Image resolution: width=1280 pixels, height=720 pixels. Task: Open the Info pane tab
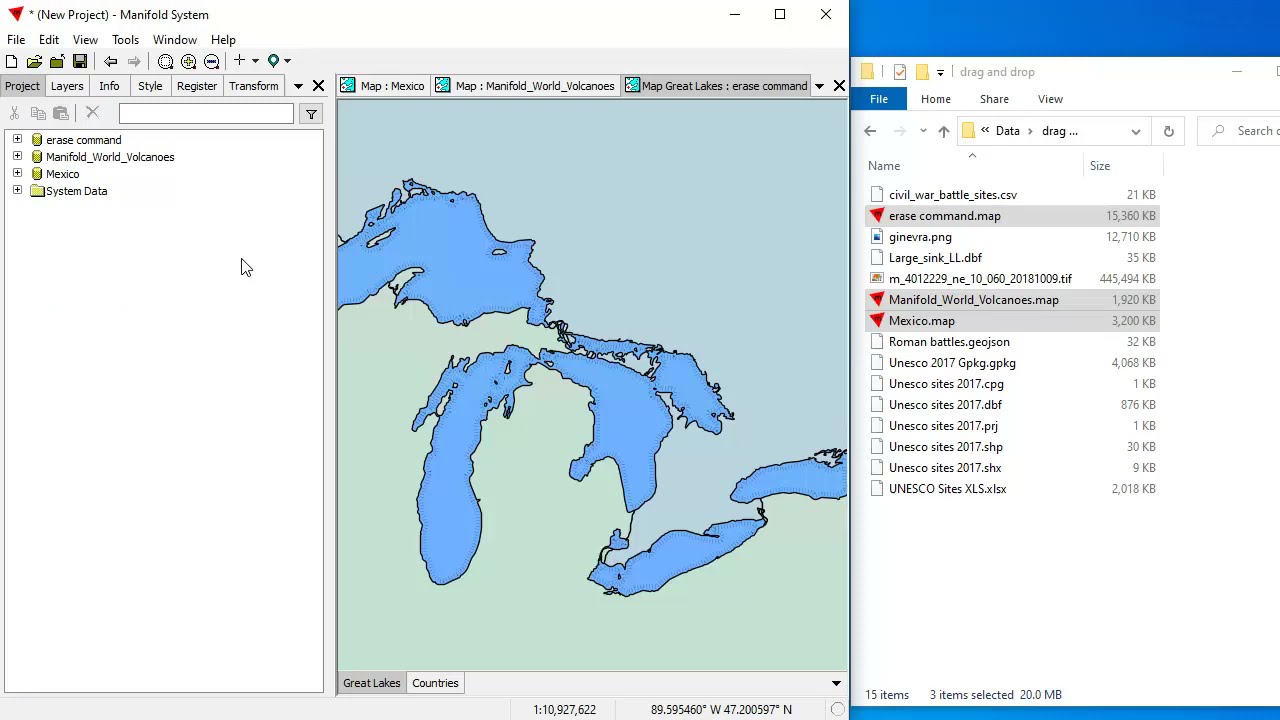pyautogui.click(x=109, y=86)
